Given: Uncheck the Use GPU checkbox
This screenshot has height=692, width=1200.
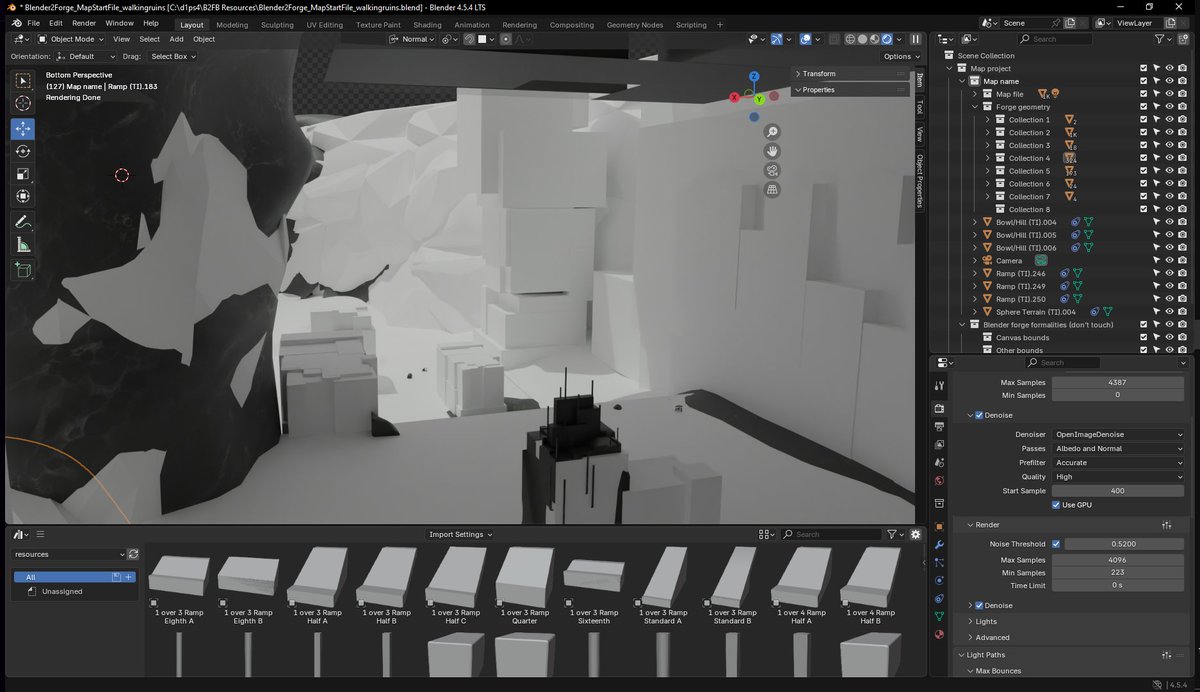Looking at the screenshot, I should pos(1056,505).
